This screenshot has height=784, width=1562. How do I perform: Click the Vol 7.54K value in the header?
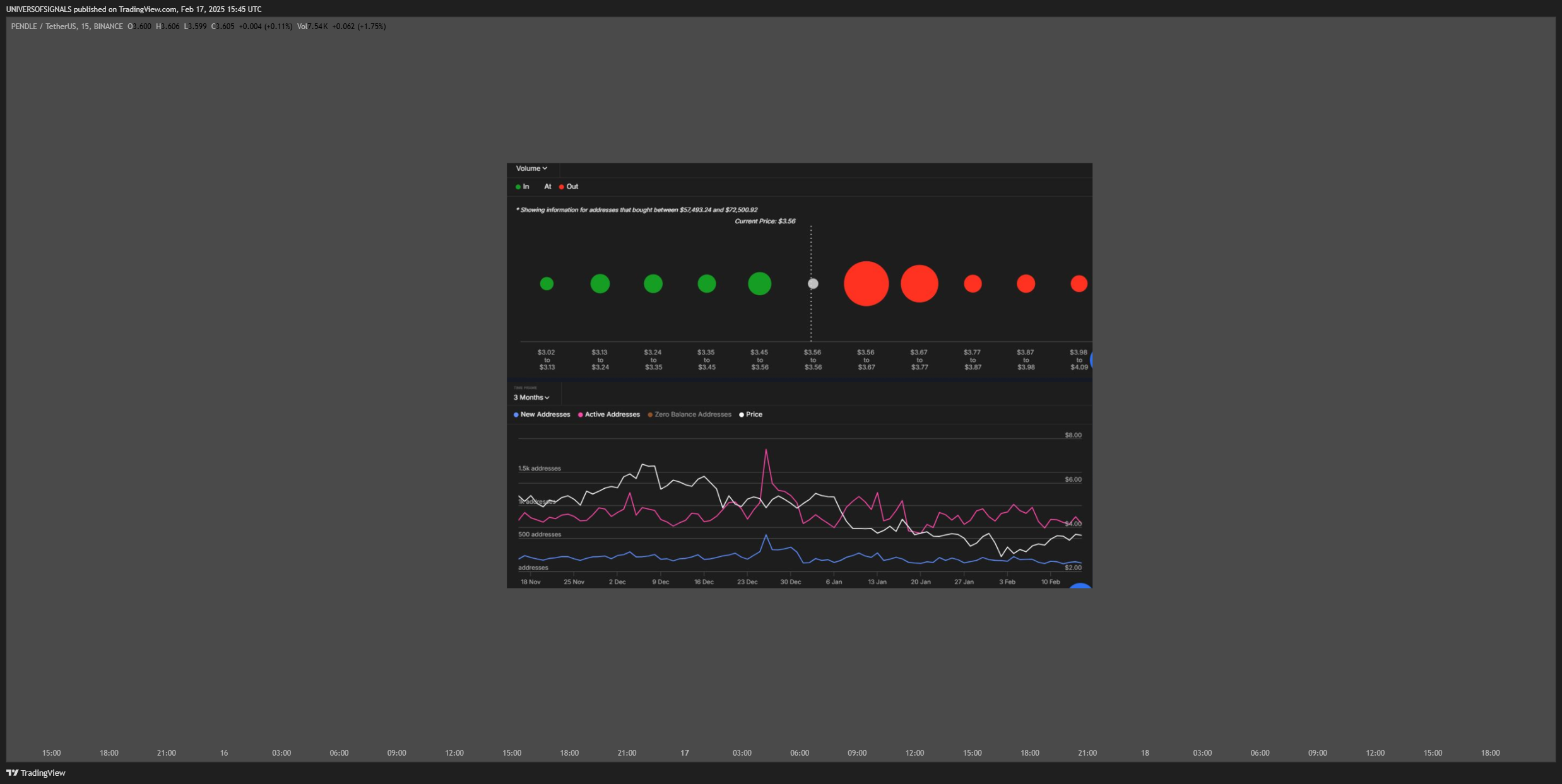click(312, 26)
